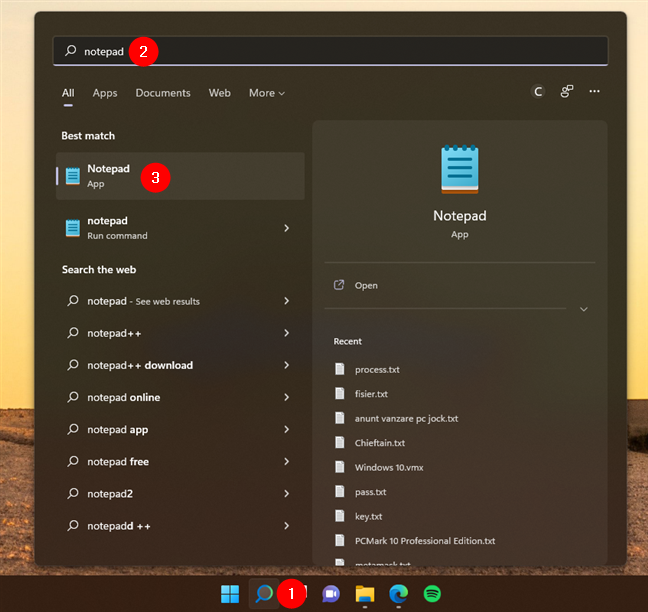Viewport: 648px width, 612px height.
Task: Click the Notepad title in the preview pane
Action: click(x=460, y=216)
